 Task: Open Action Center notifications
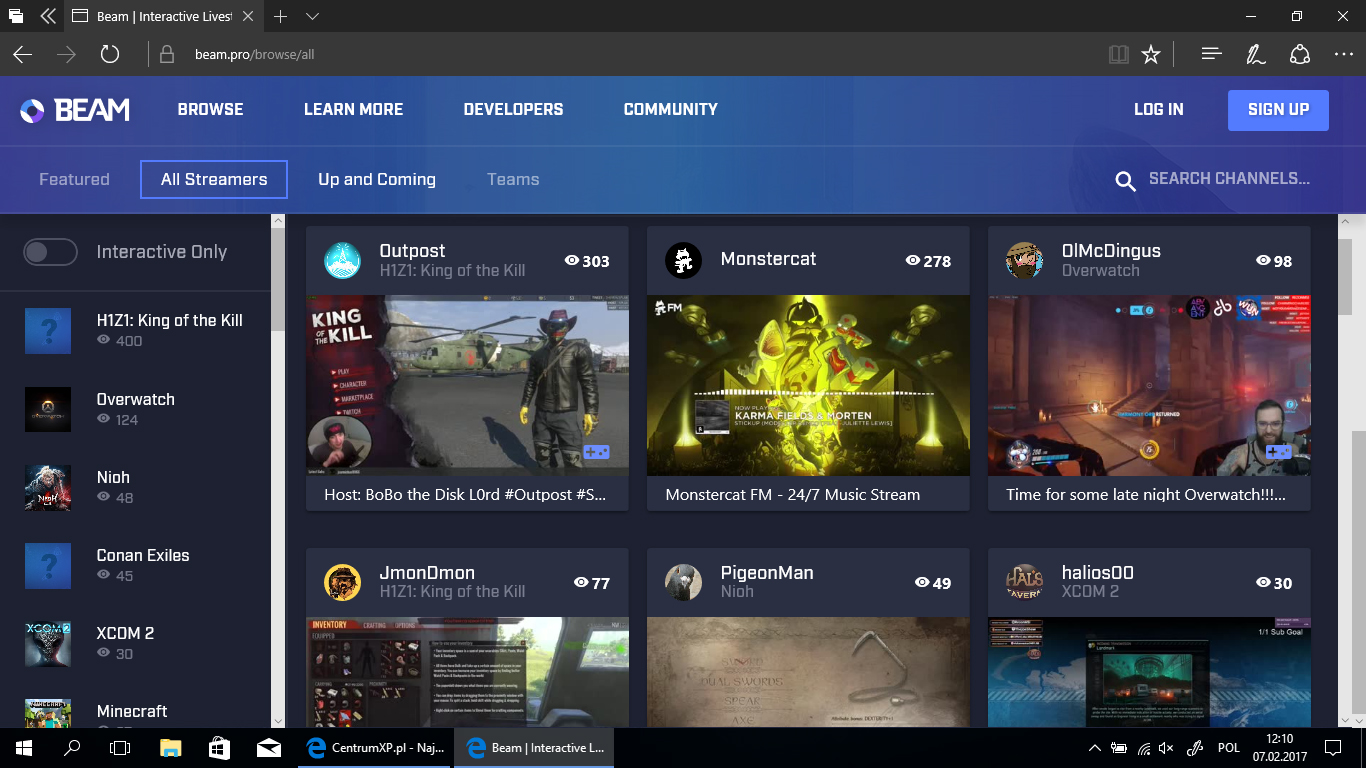coord(1333,747)
